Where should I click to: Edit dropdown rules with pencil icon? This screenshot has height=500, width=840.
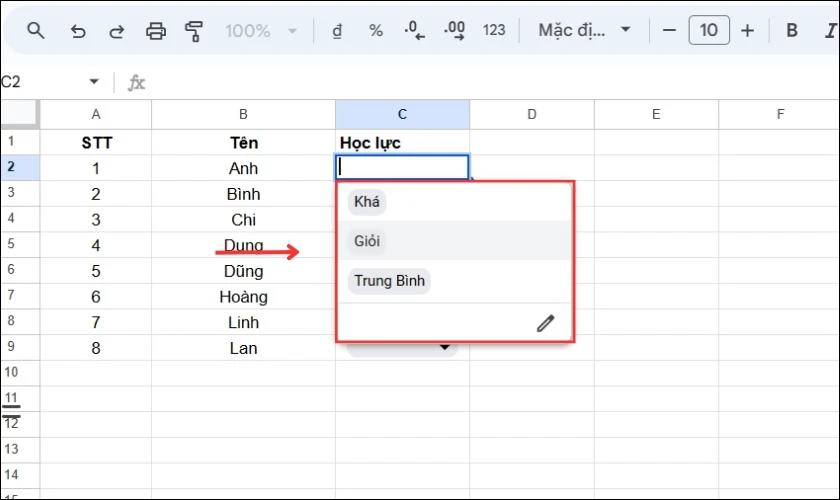(x=545, y=323)
